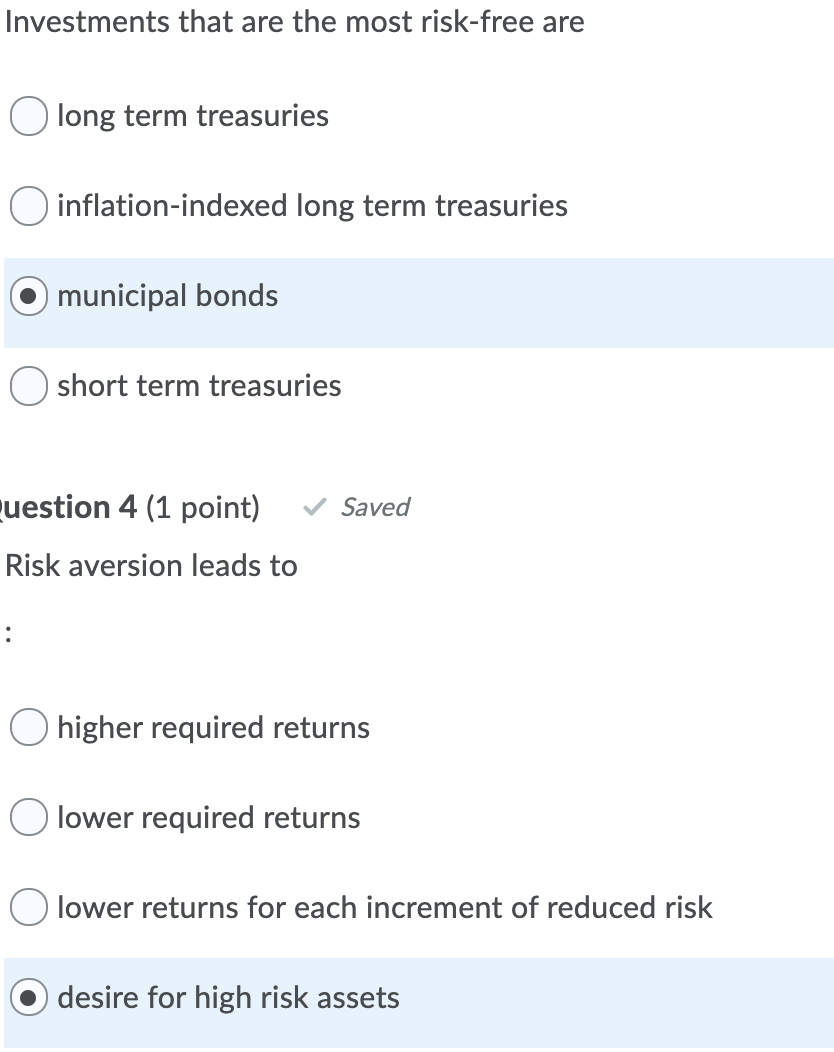834x1052 pixels.
Task: Click the Saved checkmark icon
Action: (313, 507)
